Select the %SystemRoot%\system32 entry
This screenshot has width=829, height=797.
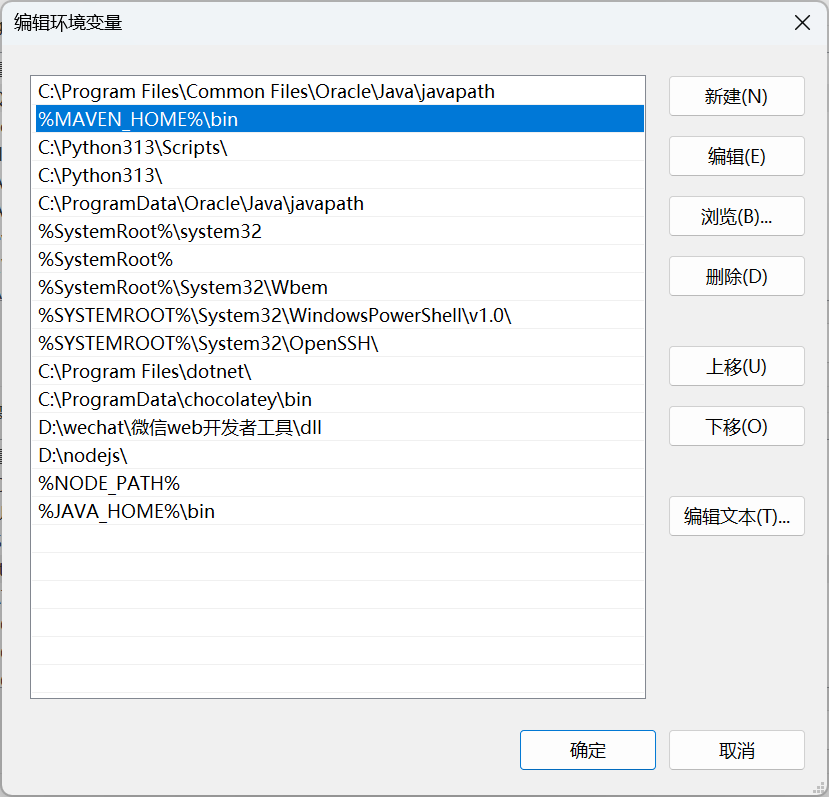coord(338,231)
